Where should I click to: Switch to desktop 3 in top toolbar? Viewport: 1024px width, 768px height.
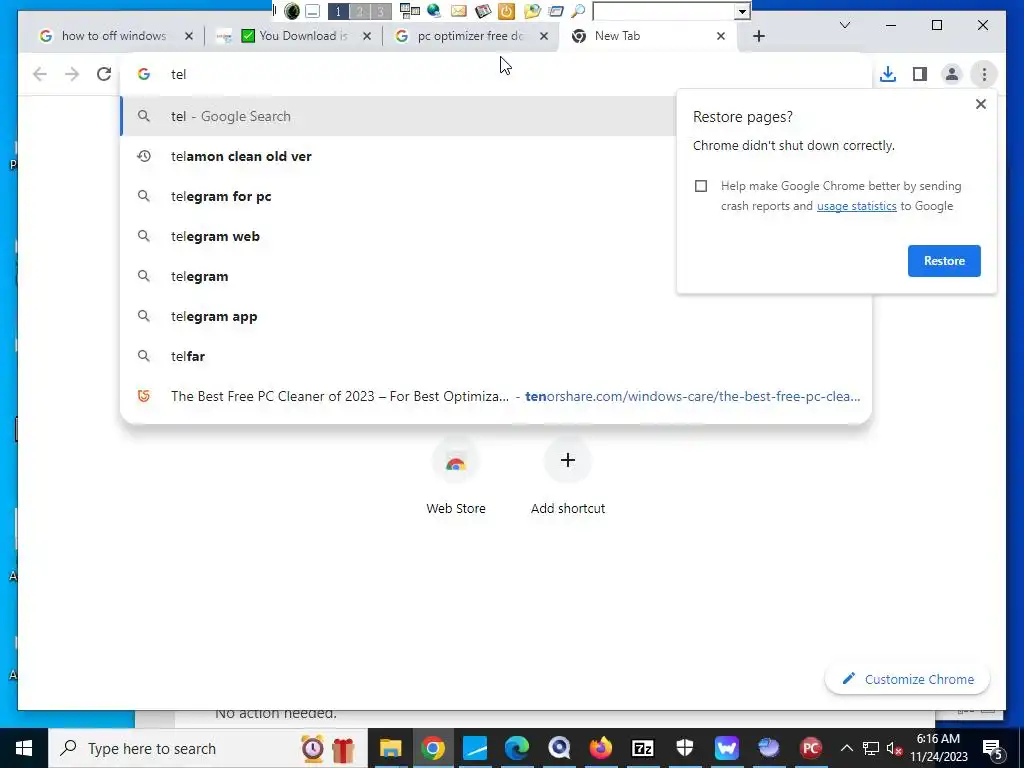tap(381, 11)
